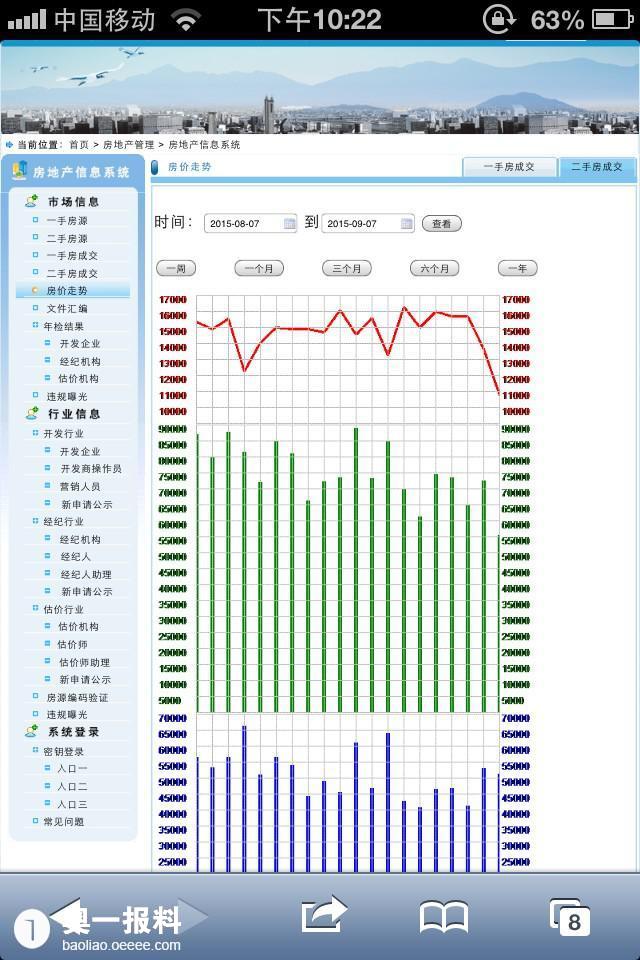The height and width of the screenshot is (960, 640).
Task: Open 入口二 login entry
Action: (72, 786)
